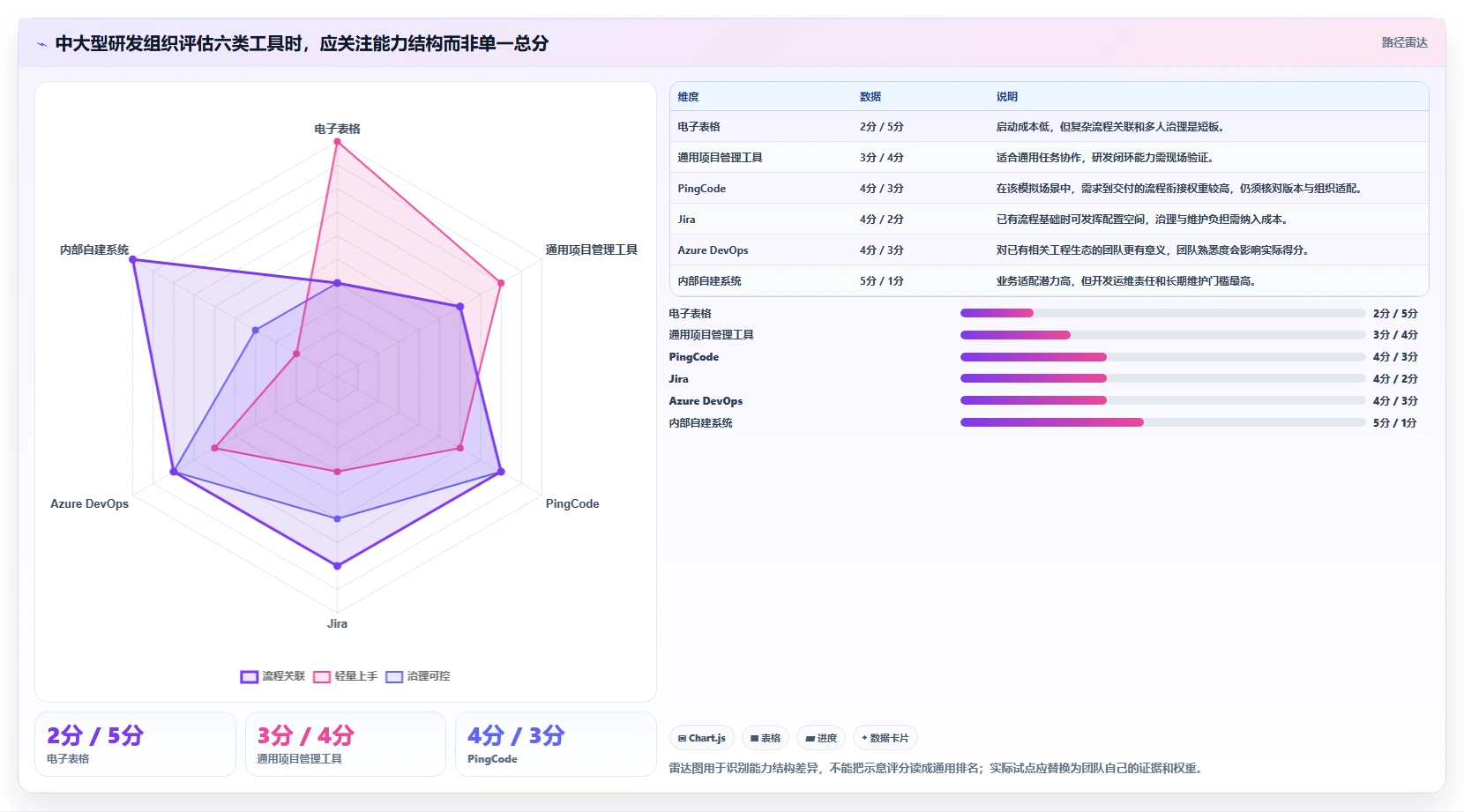Click the purple data point at 内部自建系统 vertex
Screen dimensions: 1464x812
133,259
